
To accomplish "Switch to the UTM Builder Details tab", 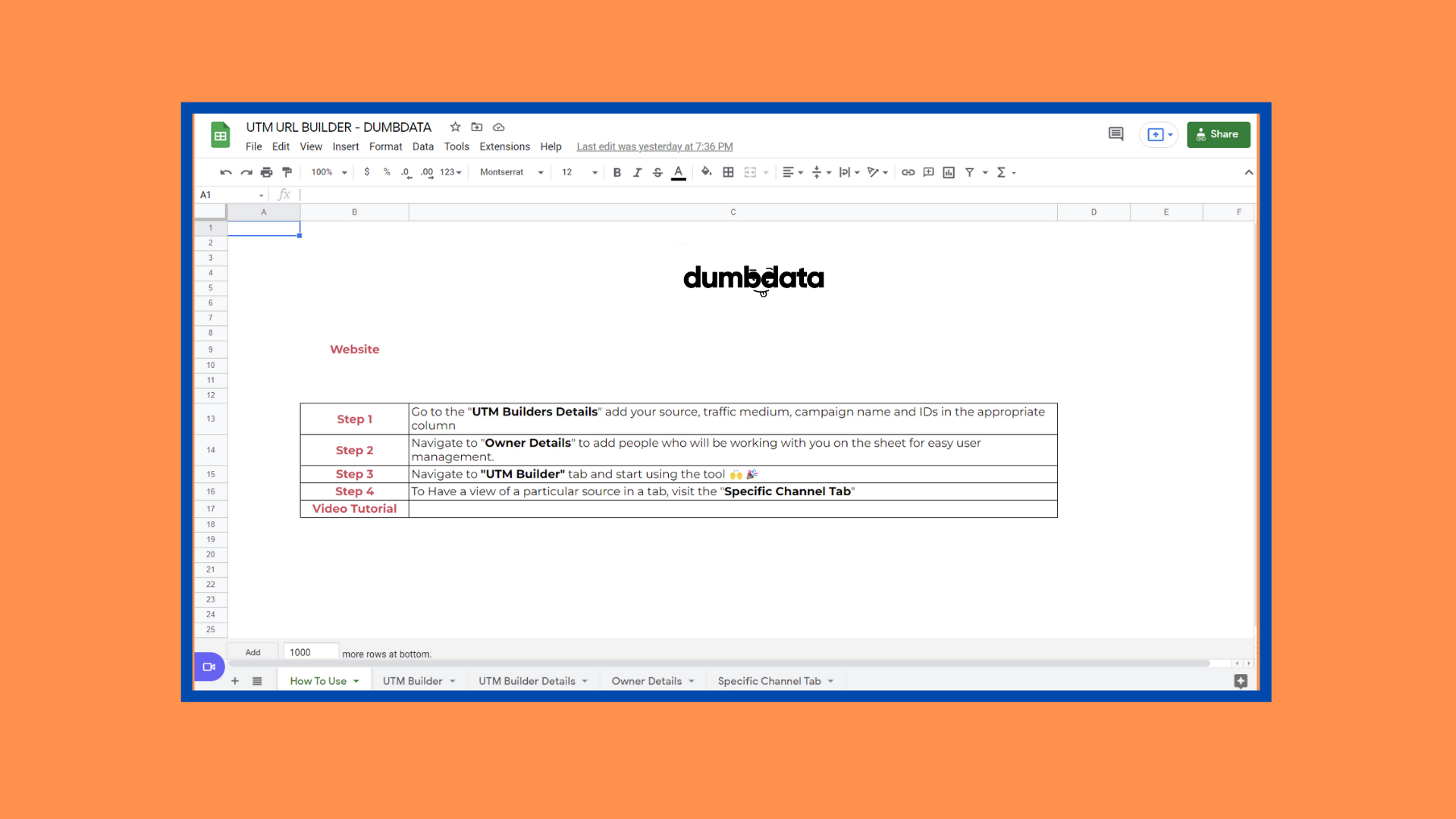I will (533, 681).
